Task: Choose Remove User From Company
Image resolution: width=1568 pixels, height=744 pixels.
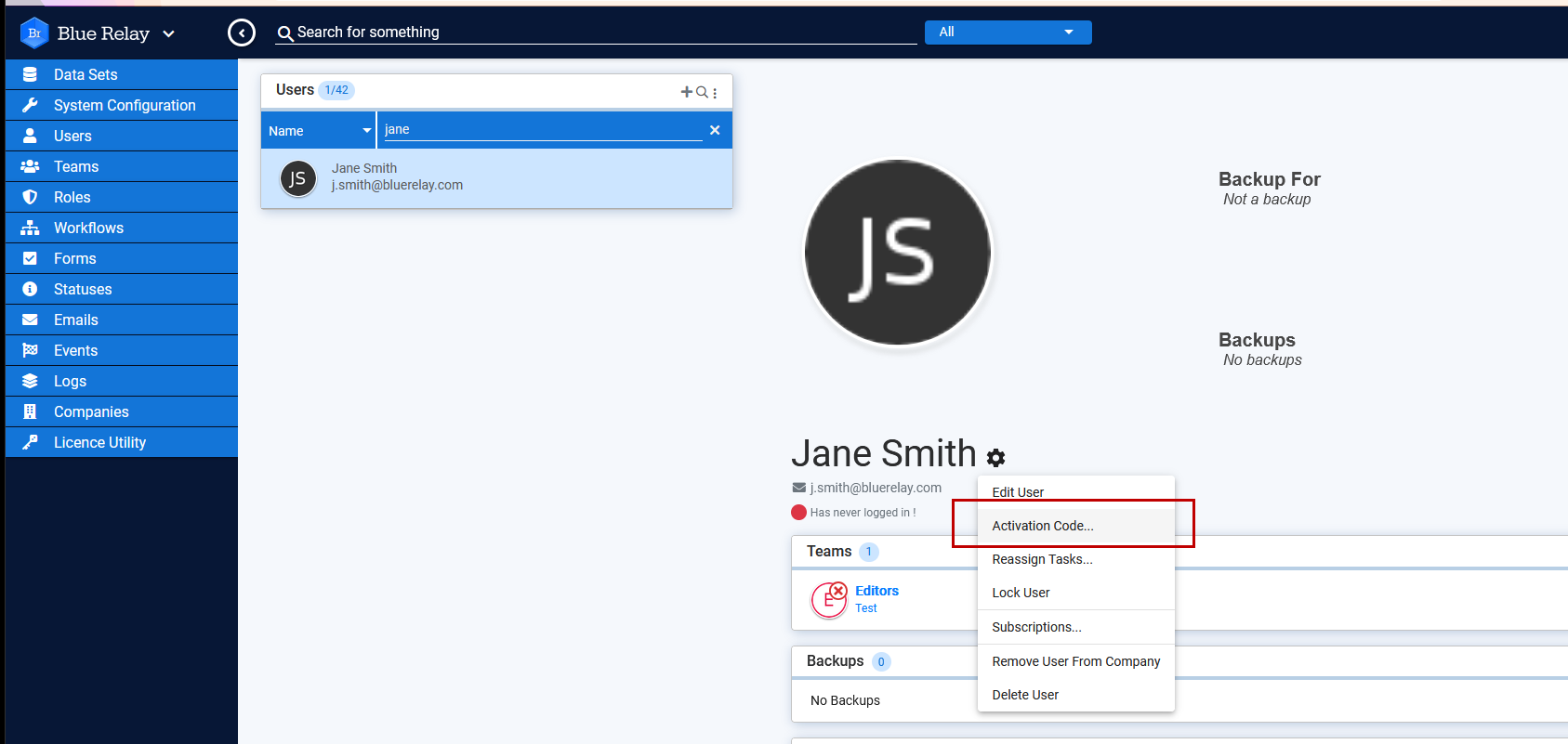Action: coord(1076,661)
